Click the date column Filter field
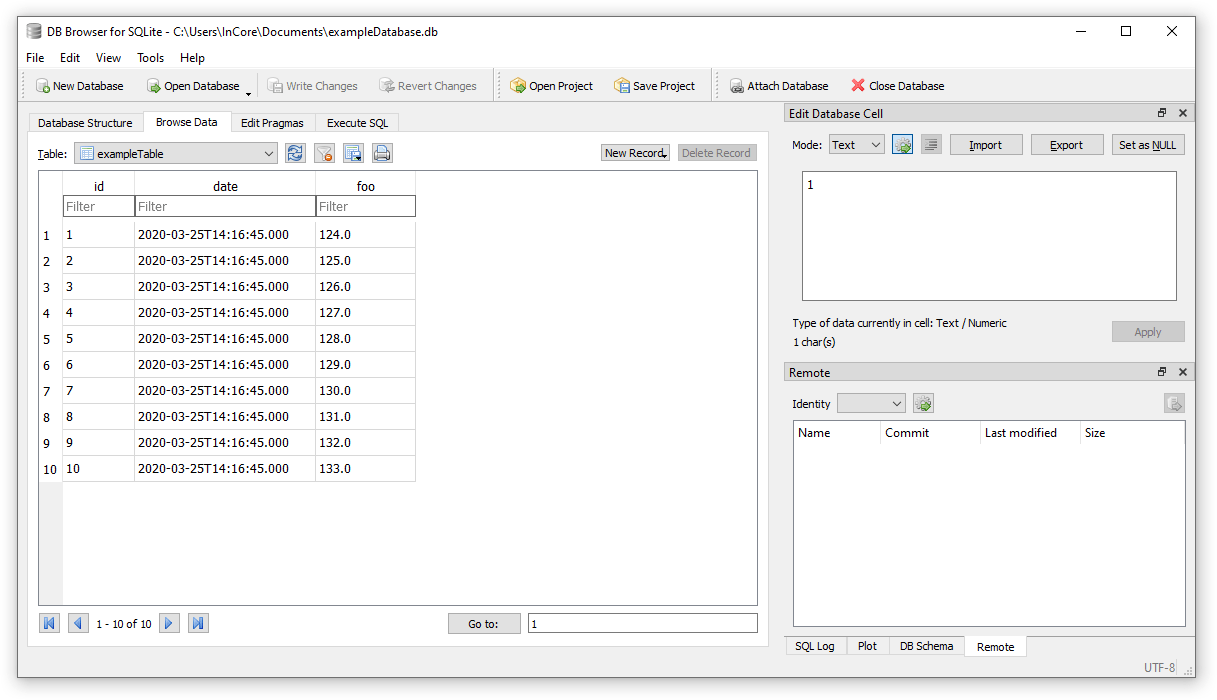 pos(225,206)
